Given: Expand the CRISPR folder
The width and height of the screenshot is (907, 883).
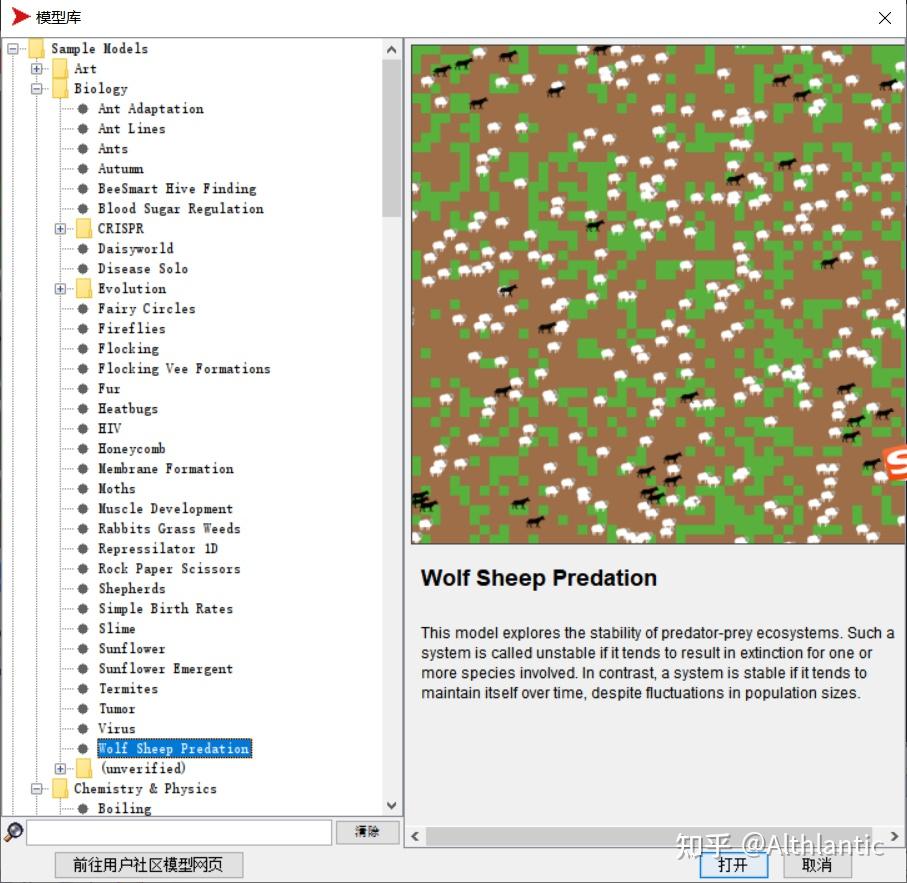Looking at the screenshot, I should 60,228.
